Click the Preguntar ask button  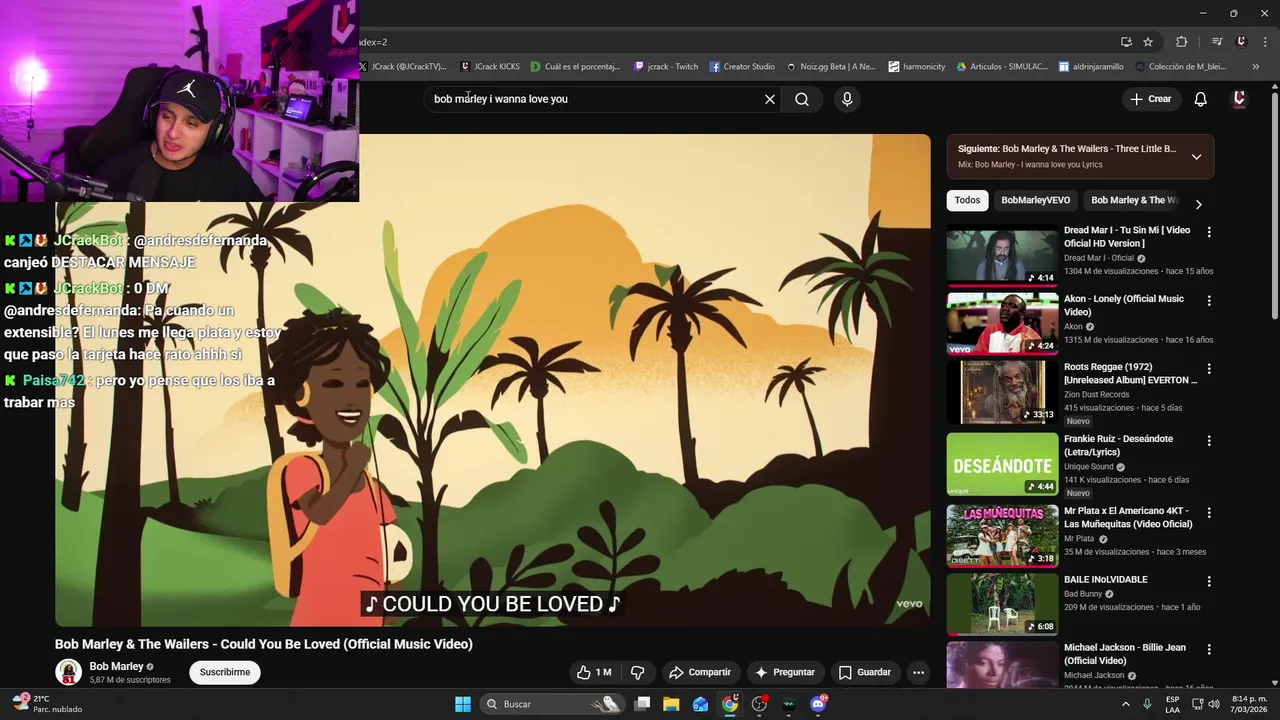786,672
